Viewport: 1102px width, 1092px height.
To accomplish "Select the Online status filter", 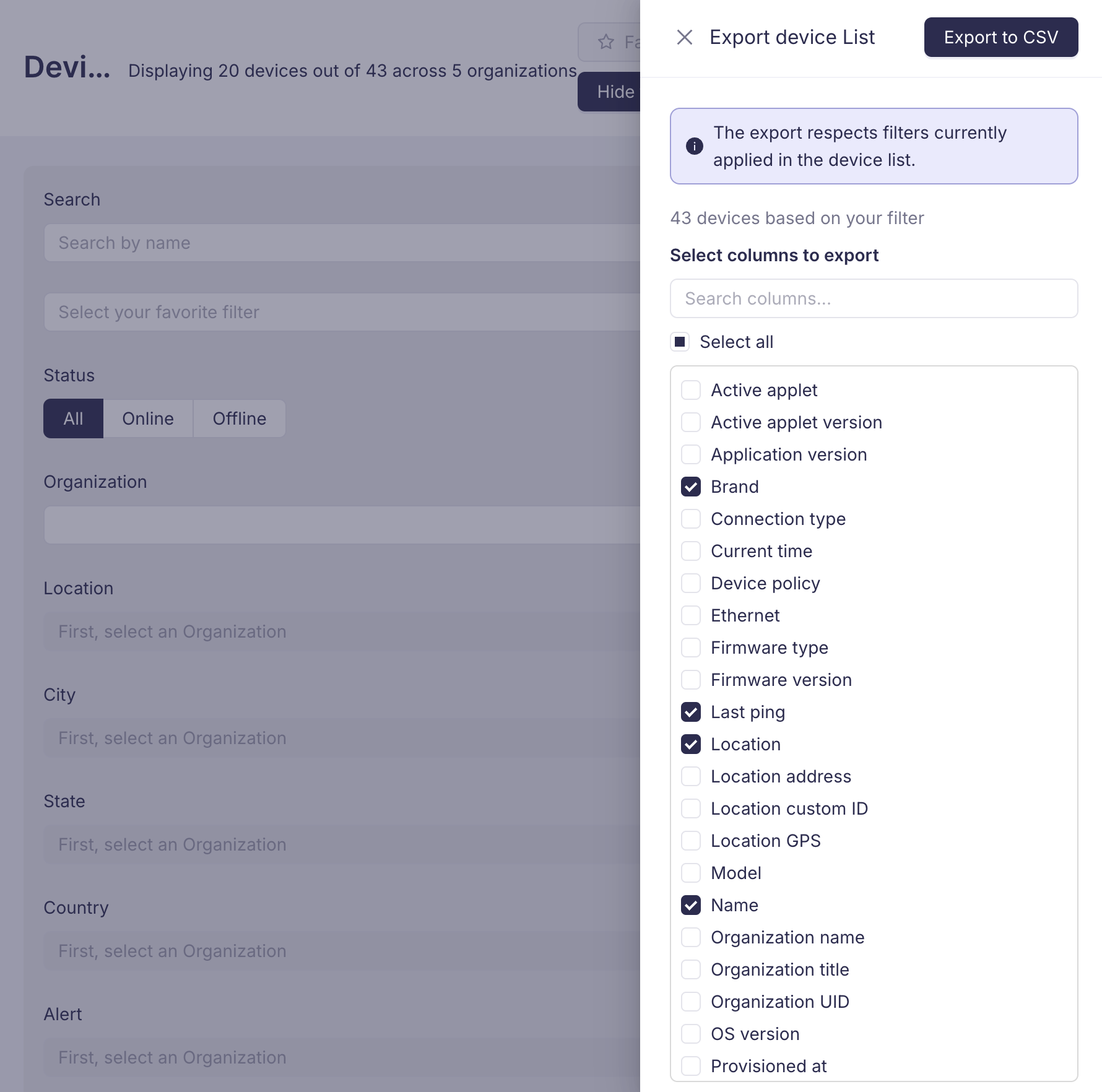I will pyautogui.click(x=147, y=418).
